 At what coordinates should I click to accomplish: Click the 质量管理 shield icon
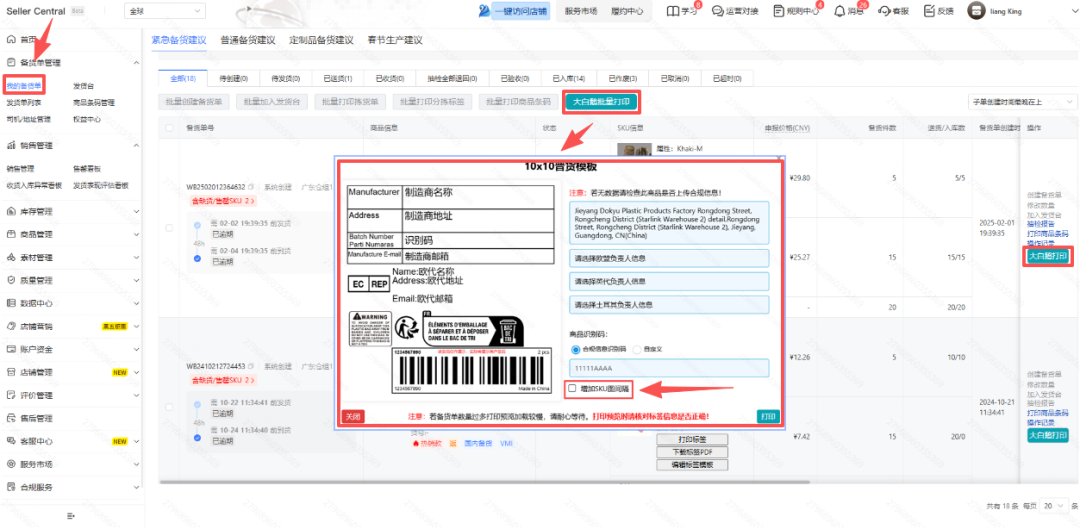(x=11, y=280)
